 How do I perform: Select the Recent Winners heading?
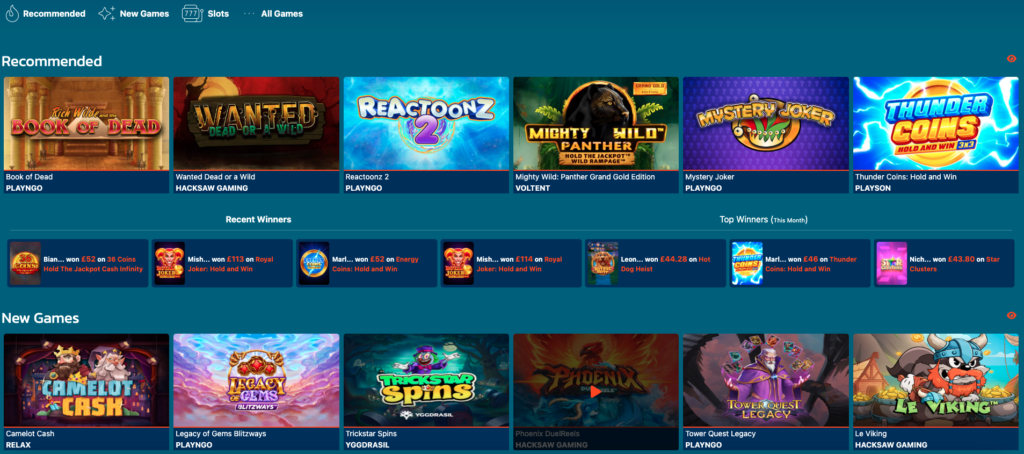(x=259, y=219)
